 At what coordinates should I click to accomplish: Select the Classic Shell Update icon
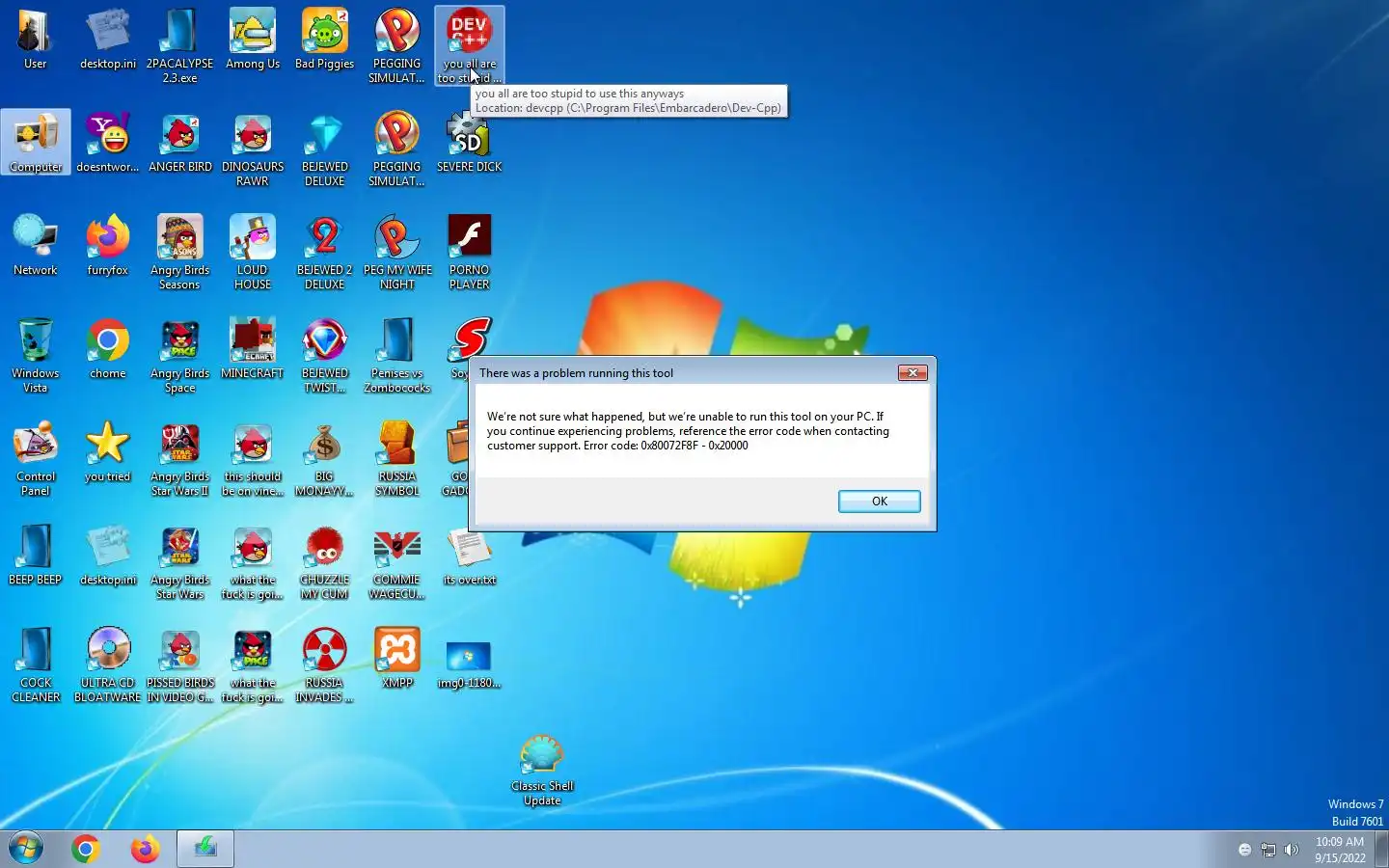(x=542, y=769)
